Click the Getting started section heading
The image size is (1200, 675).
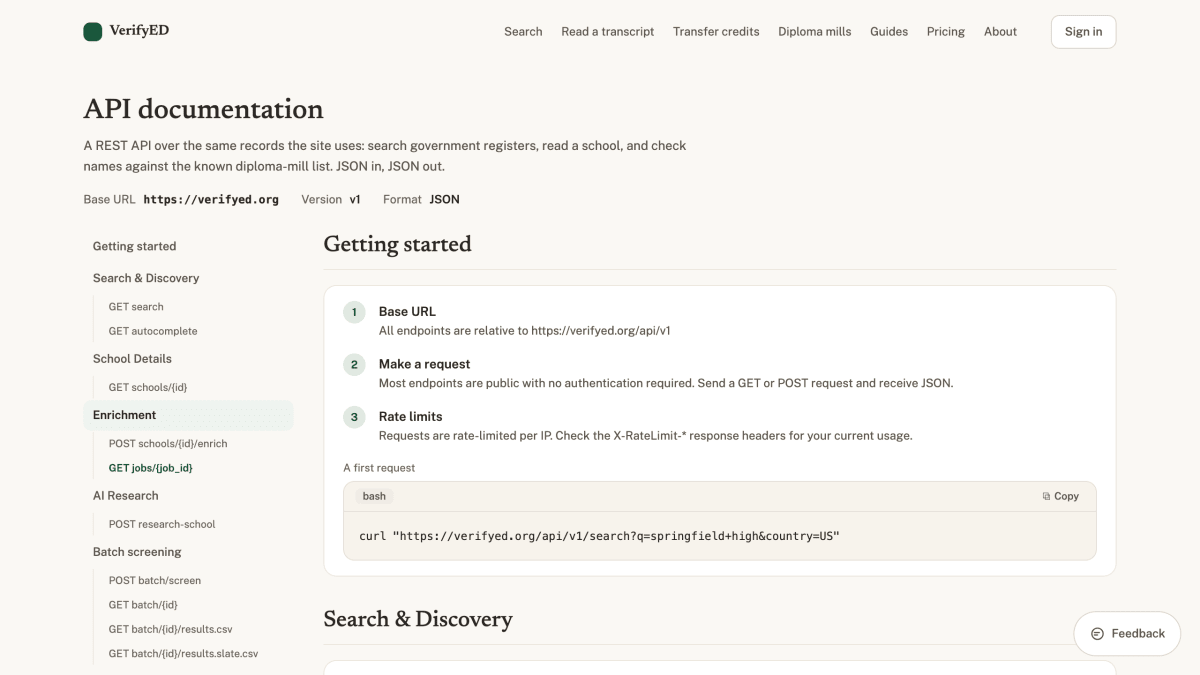pos(397,244)
